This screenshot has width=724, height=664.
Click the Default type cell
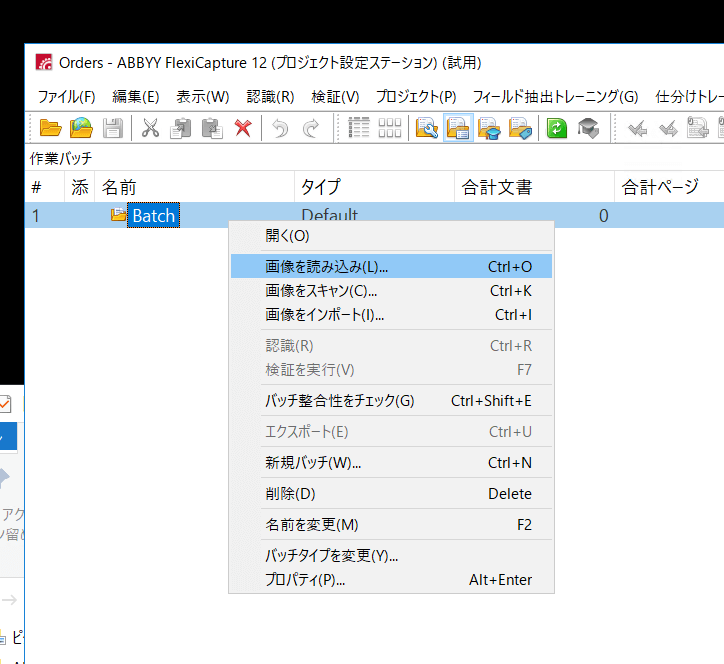[329, 215]
